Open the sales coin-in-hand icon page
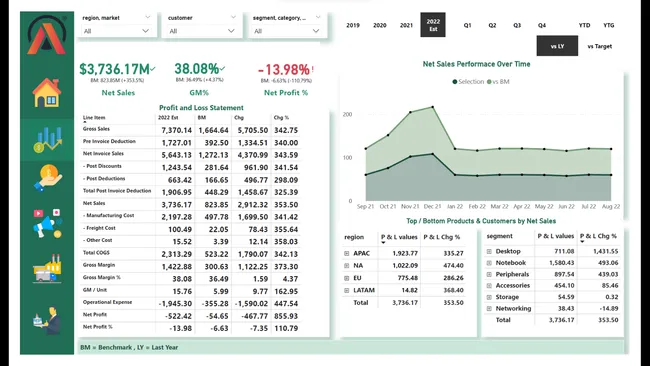Viewport: 650px width, 366px height. tap(48, 177)
